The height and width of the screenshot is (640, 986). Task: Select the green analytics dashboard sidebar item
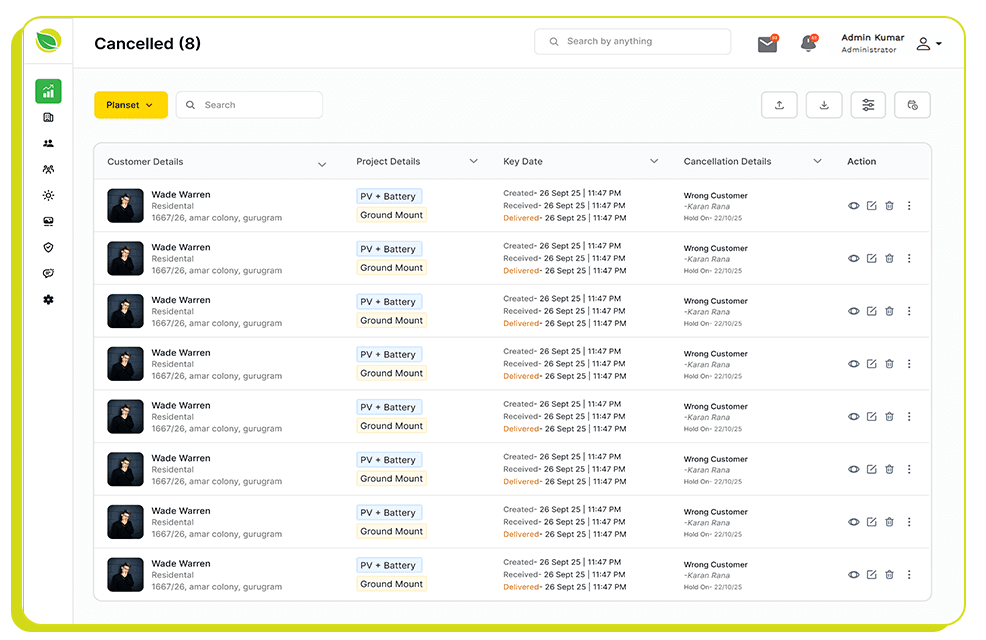click(48, 91)
